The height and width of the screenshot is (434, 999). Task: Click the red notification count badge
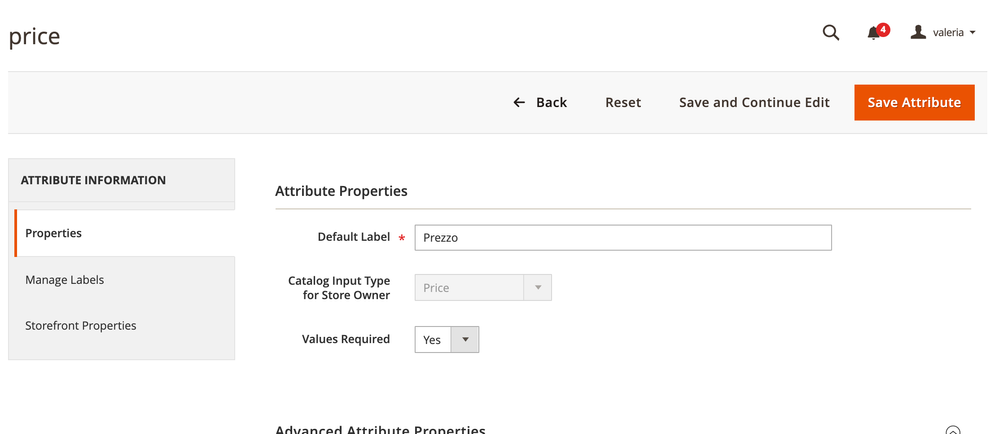coord(883,29)
